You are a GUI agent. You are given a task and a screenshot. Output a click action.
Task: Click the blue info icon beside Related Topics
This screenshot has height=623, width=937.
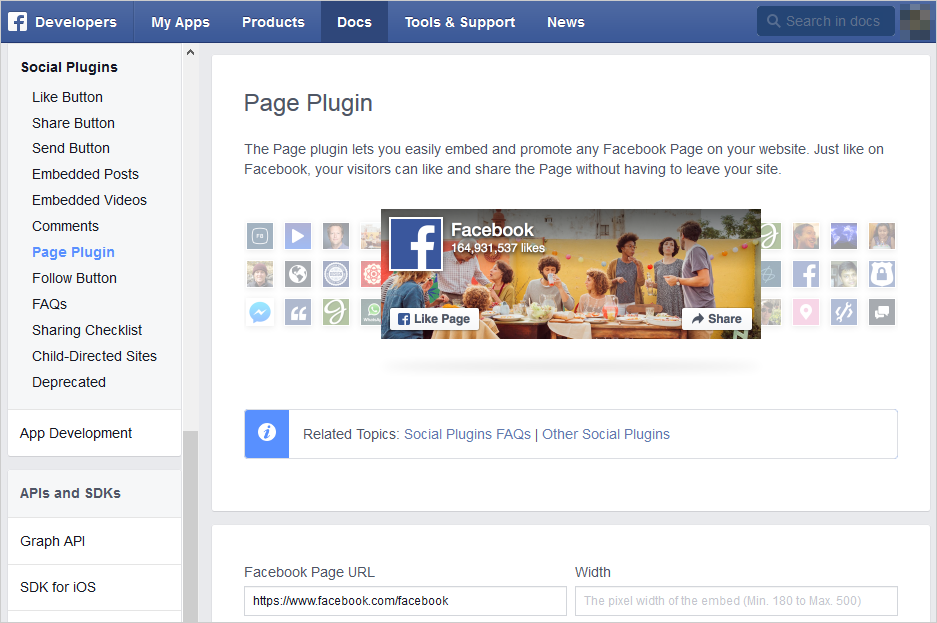point(267,434)
